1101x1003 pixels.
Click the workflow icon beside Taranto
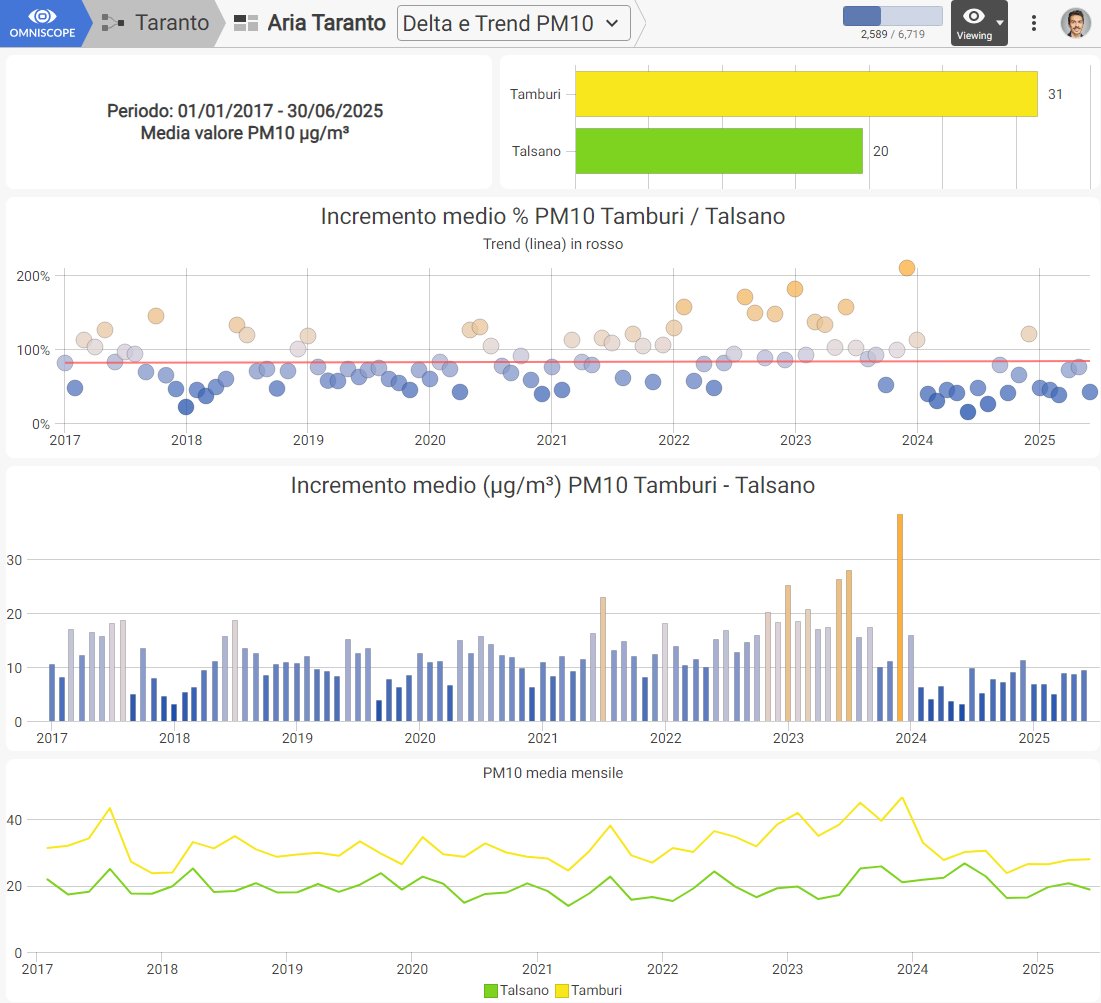[112, 23]
